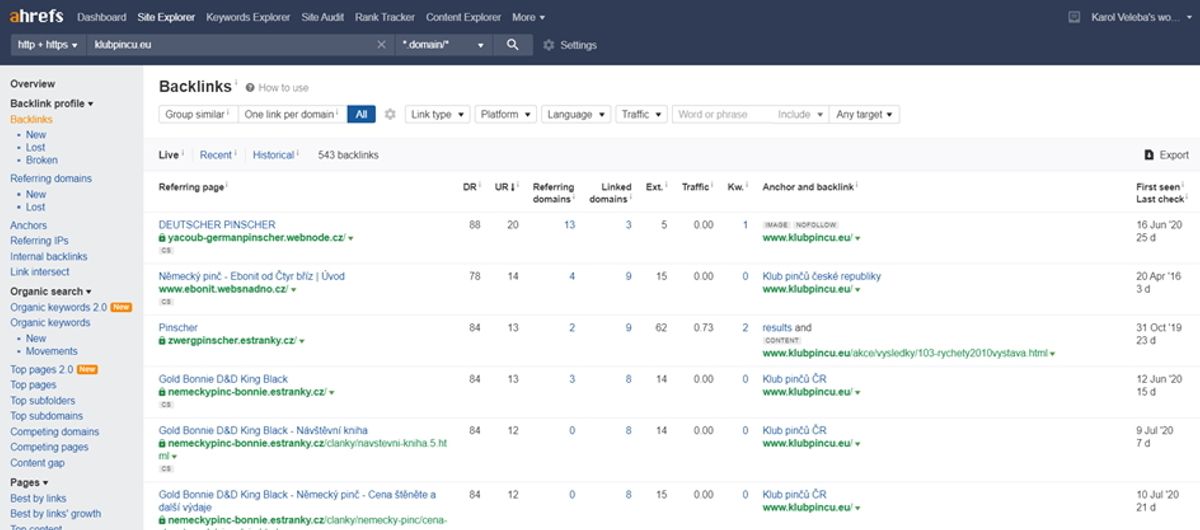Open Anchors in sidebar

click(x=28, y=226)
